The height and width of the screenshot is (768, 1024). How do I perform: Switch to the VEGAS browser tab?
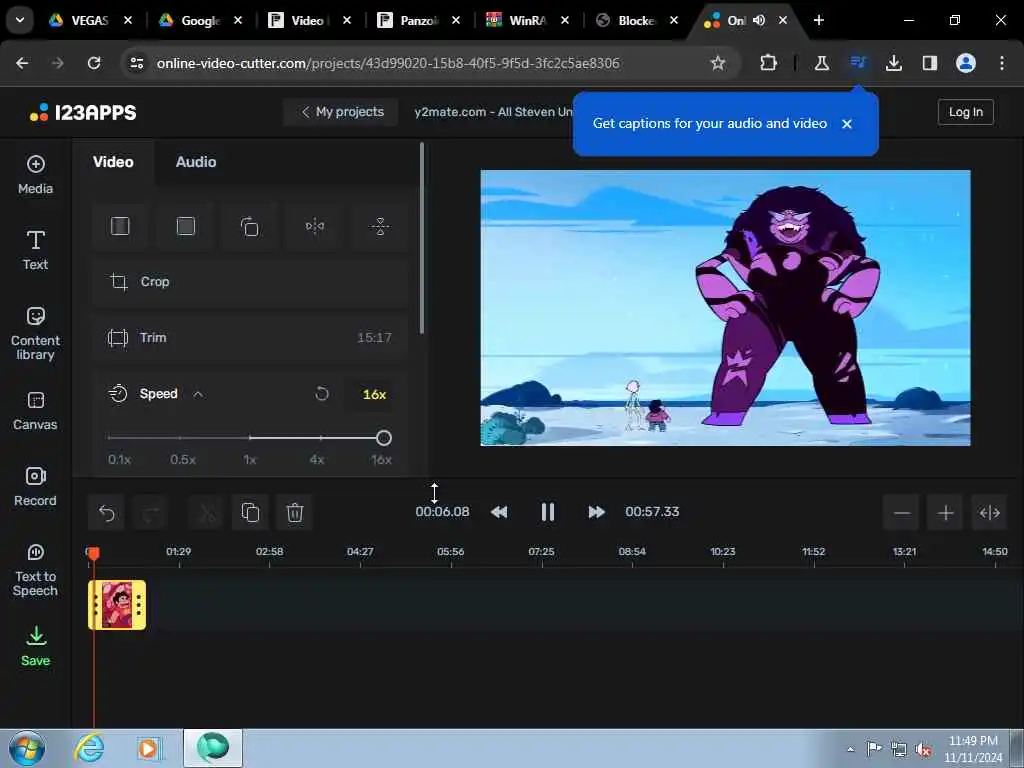point(91,20)
